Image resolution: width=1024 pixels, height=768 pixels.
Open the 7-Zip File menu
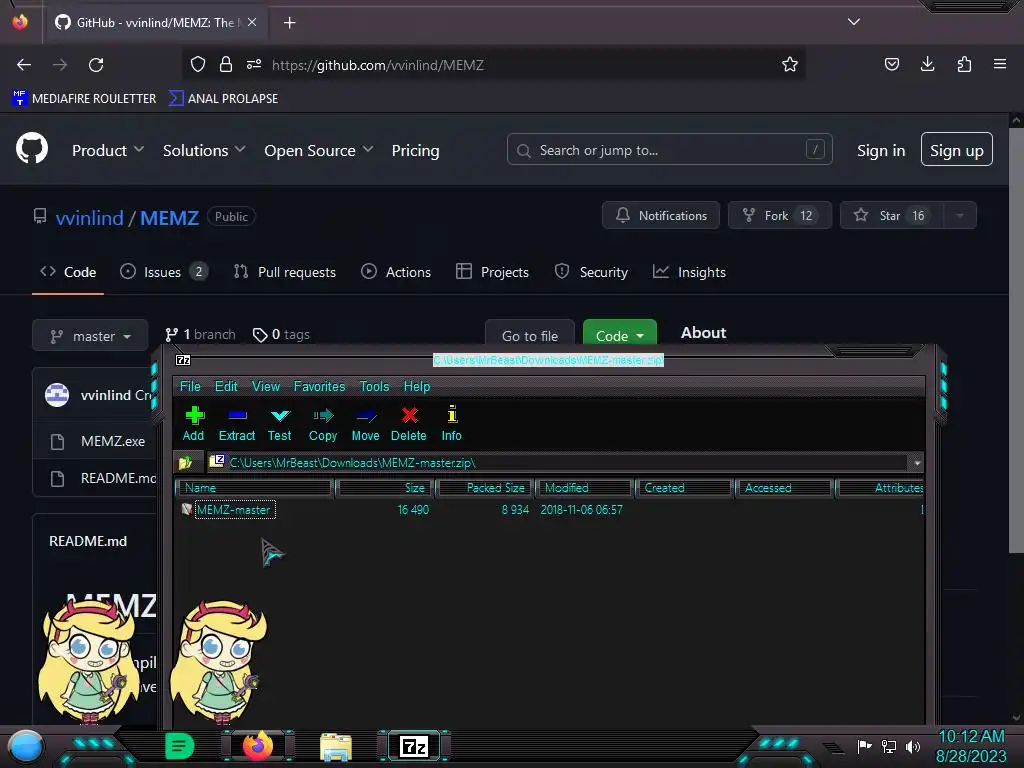click(190, 386)
